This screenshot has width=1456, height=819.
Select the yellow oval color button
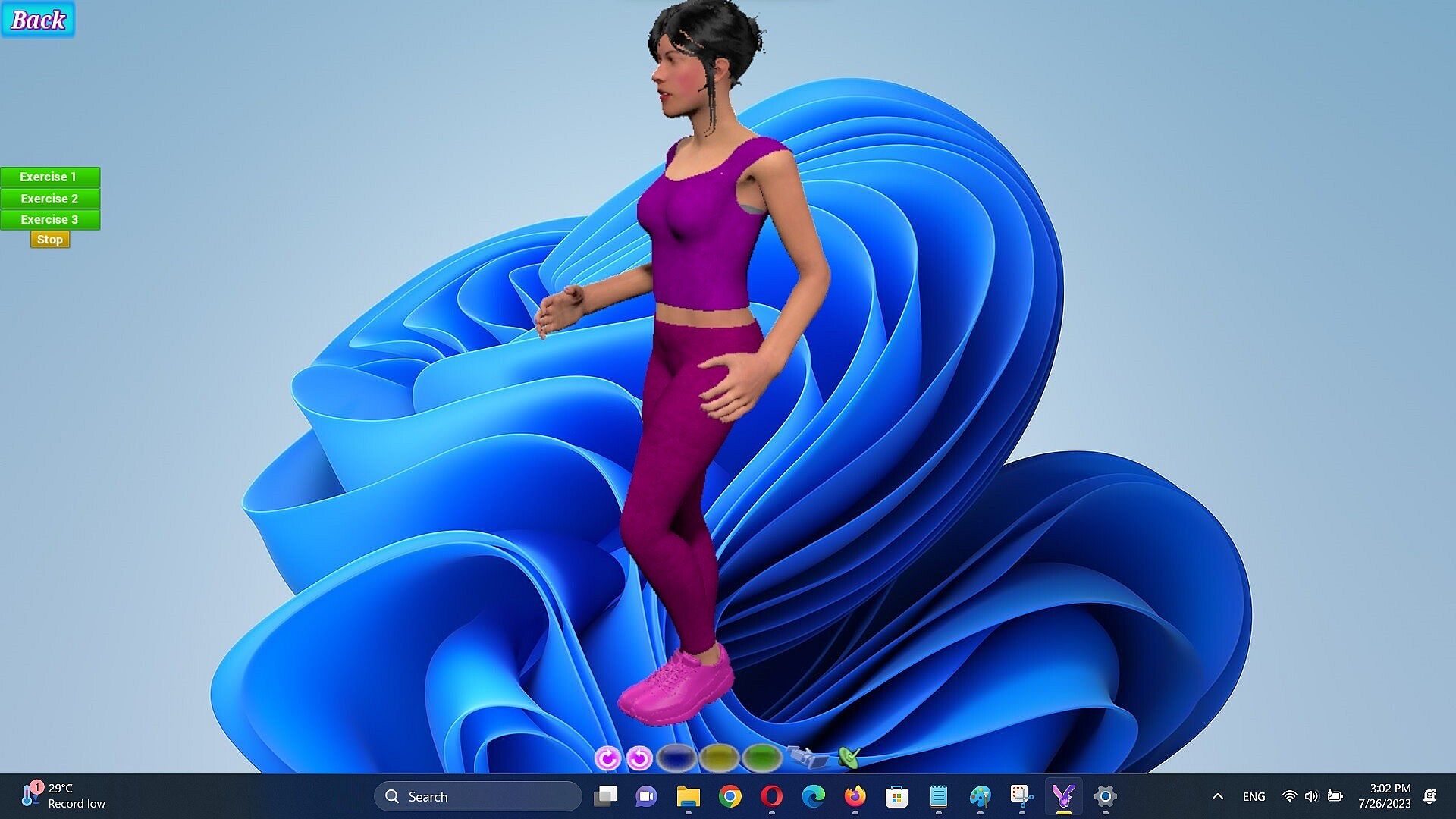(x=719, y=757)
